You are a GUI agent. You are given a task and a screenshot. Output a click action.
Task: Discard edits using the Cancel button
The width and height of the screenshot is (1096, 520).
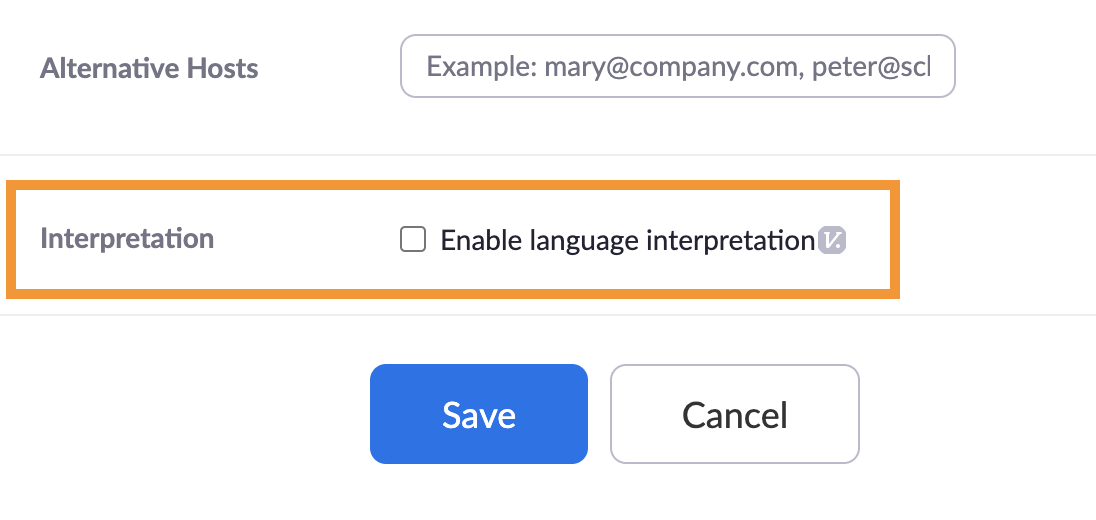[735, 414]
